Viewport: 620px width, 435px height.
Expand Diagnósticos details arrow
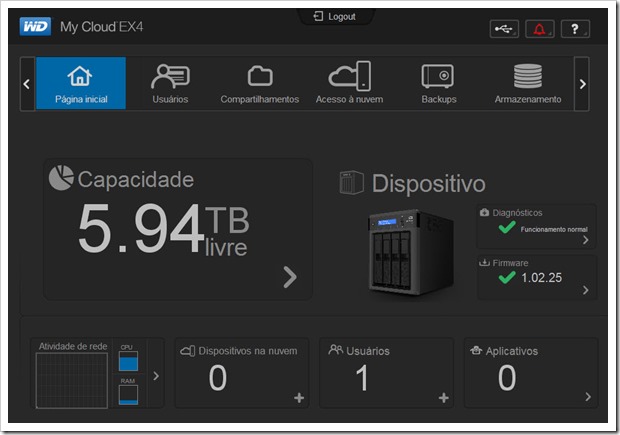pos(586,240)
